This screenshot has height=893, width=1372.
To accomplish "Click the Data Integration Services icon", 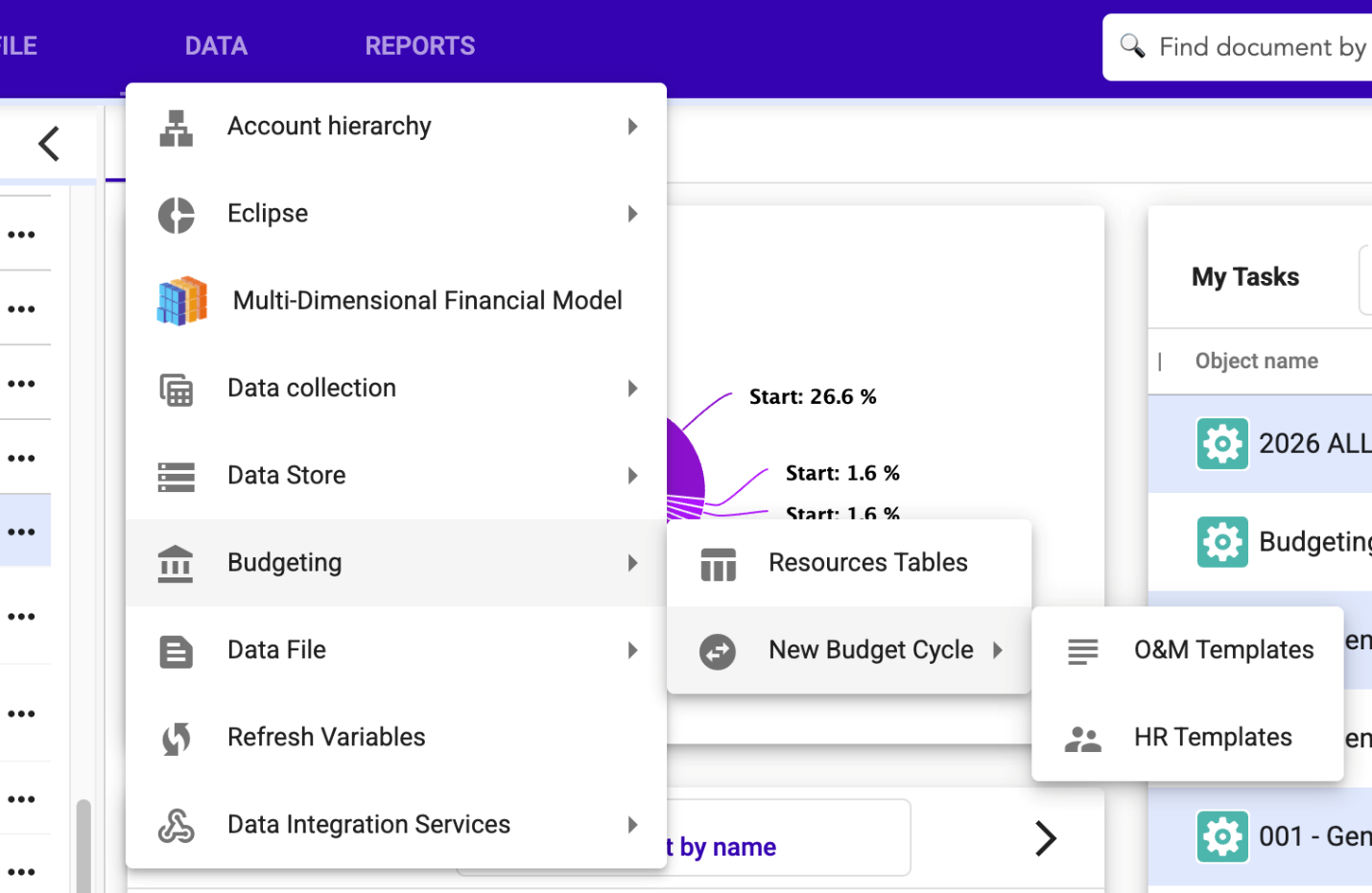I will [176, 826].
